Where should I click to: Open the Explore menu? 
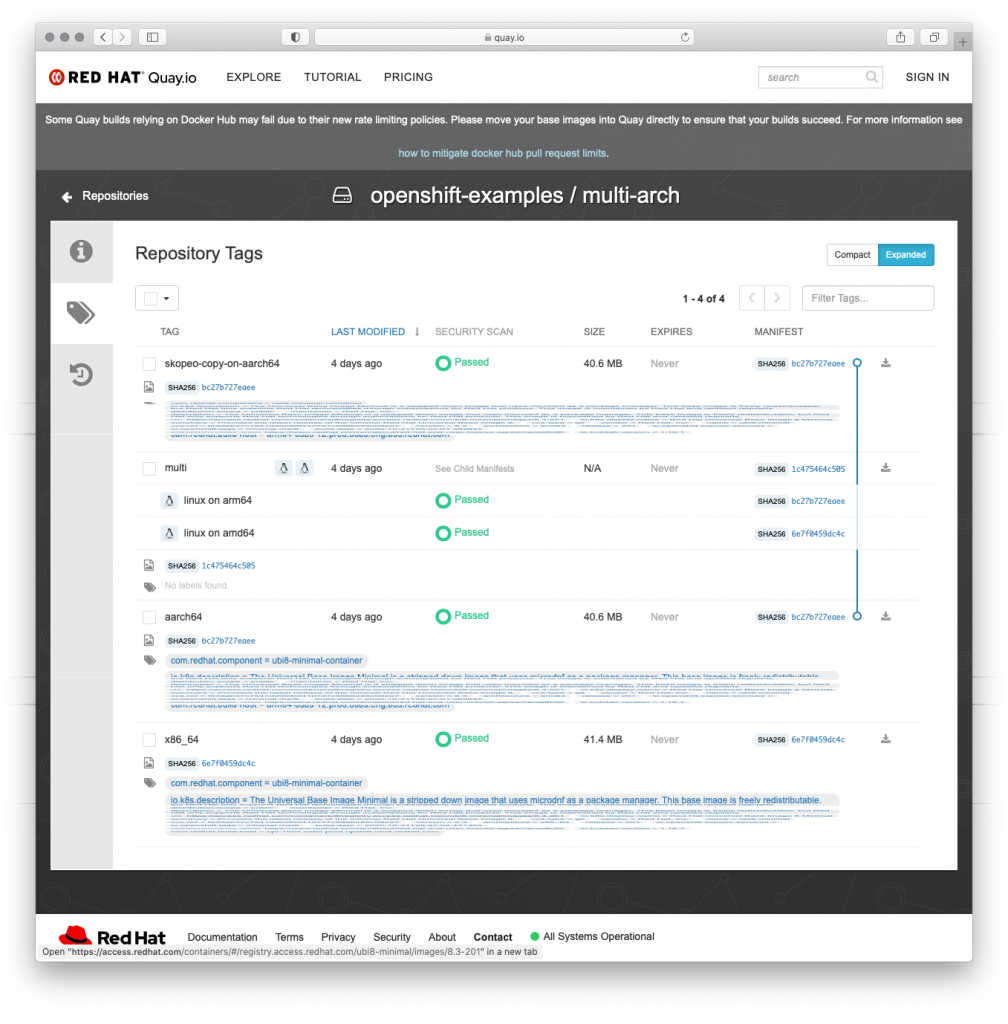[x=253, y=77]
